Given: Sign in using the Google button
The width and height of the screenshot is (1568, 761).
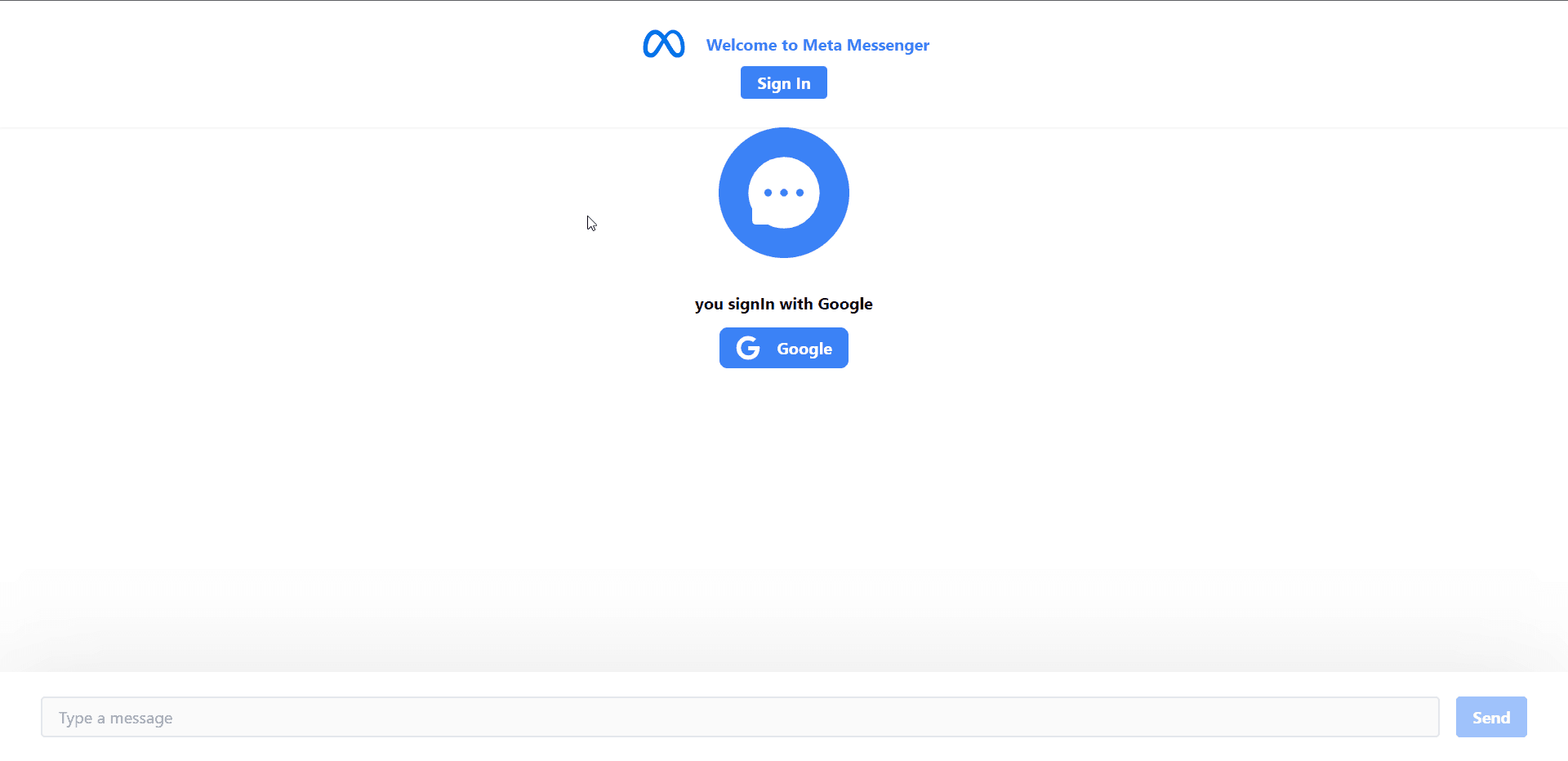Looking at the screenshot, I should pos(784,348).
